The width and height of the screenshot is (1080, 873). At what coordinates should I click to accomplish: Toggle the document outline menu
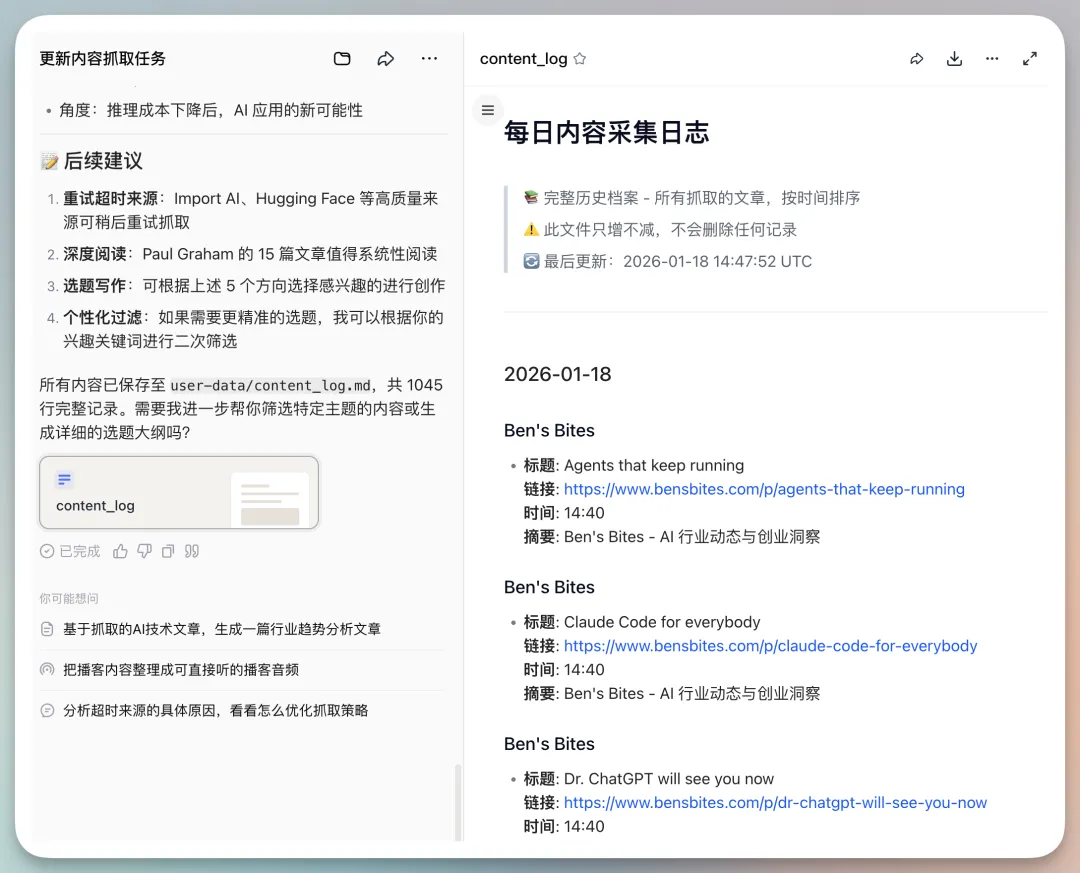tap(488, 110)
